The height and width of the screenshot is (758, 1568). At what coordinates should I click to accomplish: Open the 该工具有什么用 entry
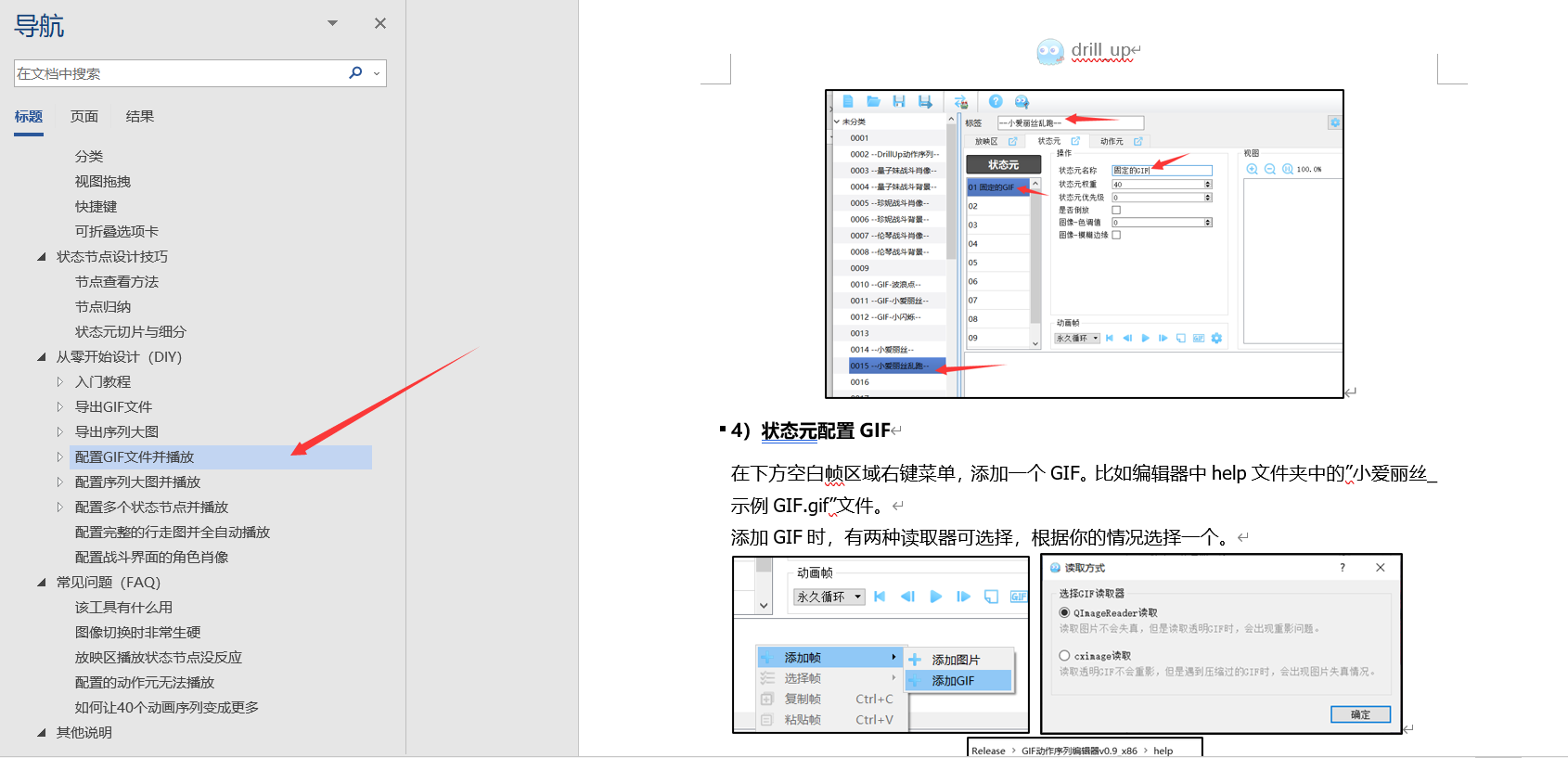[x=123, y=608]
